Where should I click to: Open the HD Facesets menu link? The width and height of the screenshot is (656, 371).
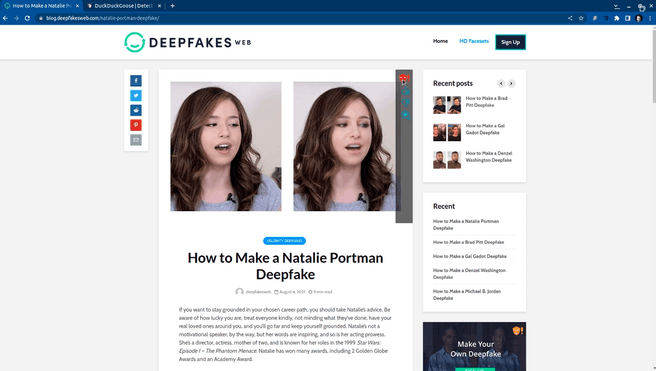(x=474, y=41)
